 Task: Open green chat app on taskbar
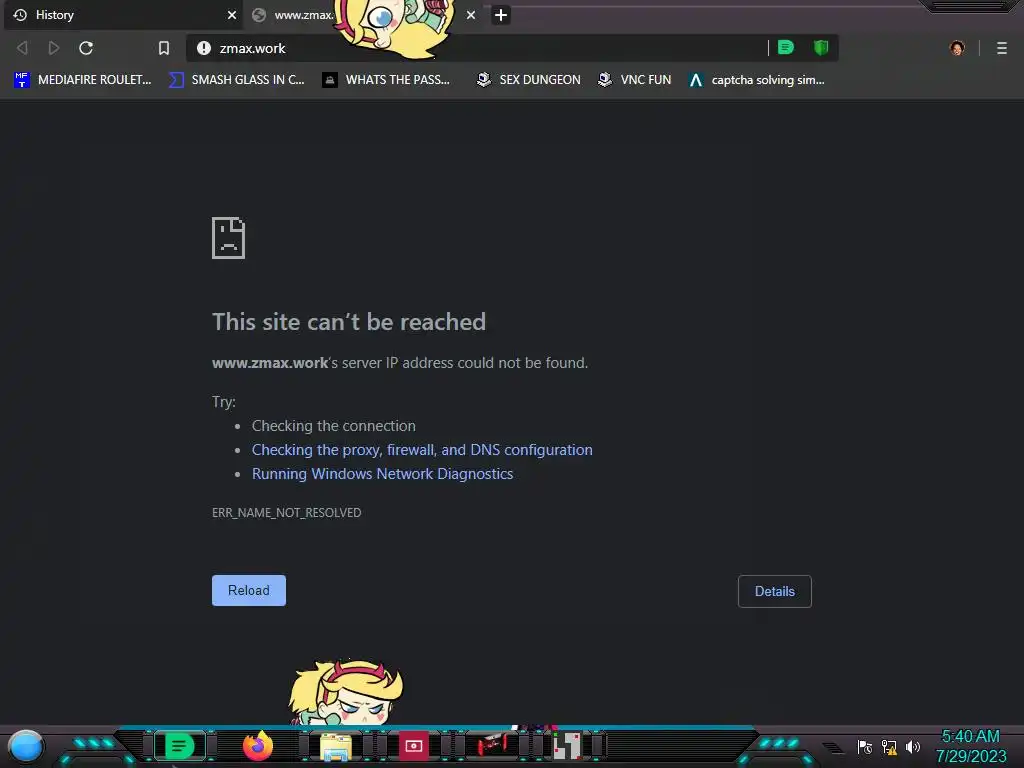coord(180,746)
